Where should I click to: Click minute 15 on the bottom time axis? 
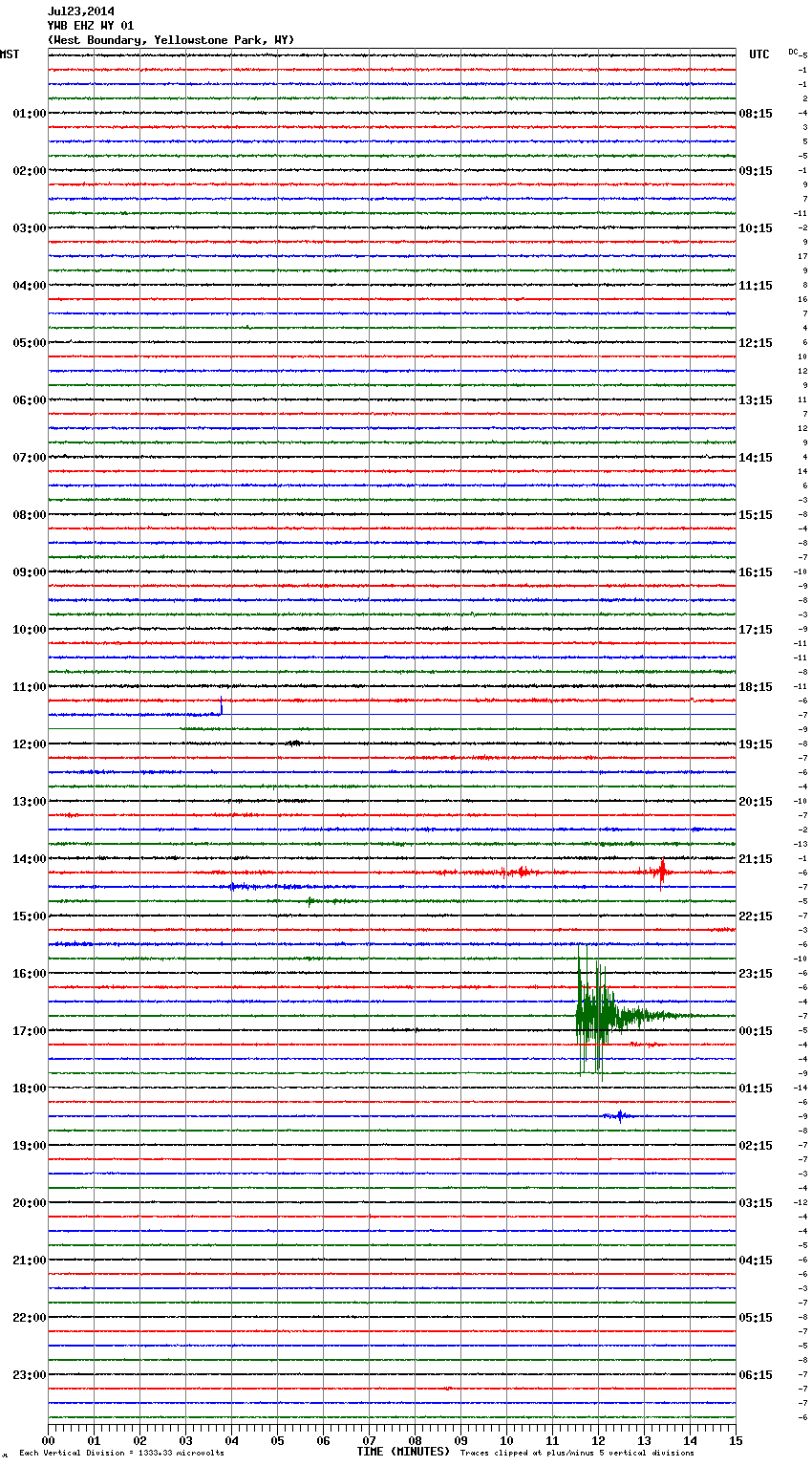tap(736, 1440)
